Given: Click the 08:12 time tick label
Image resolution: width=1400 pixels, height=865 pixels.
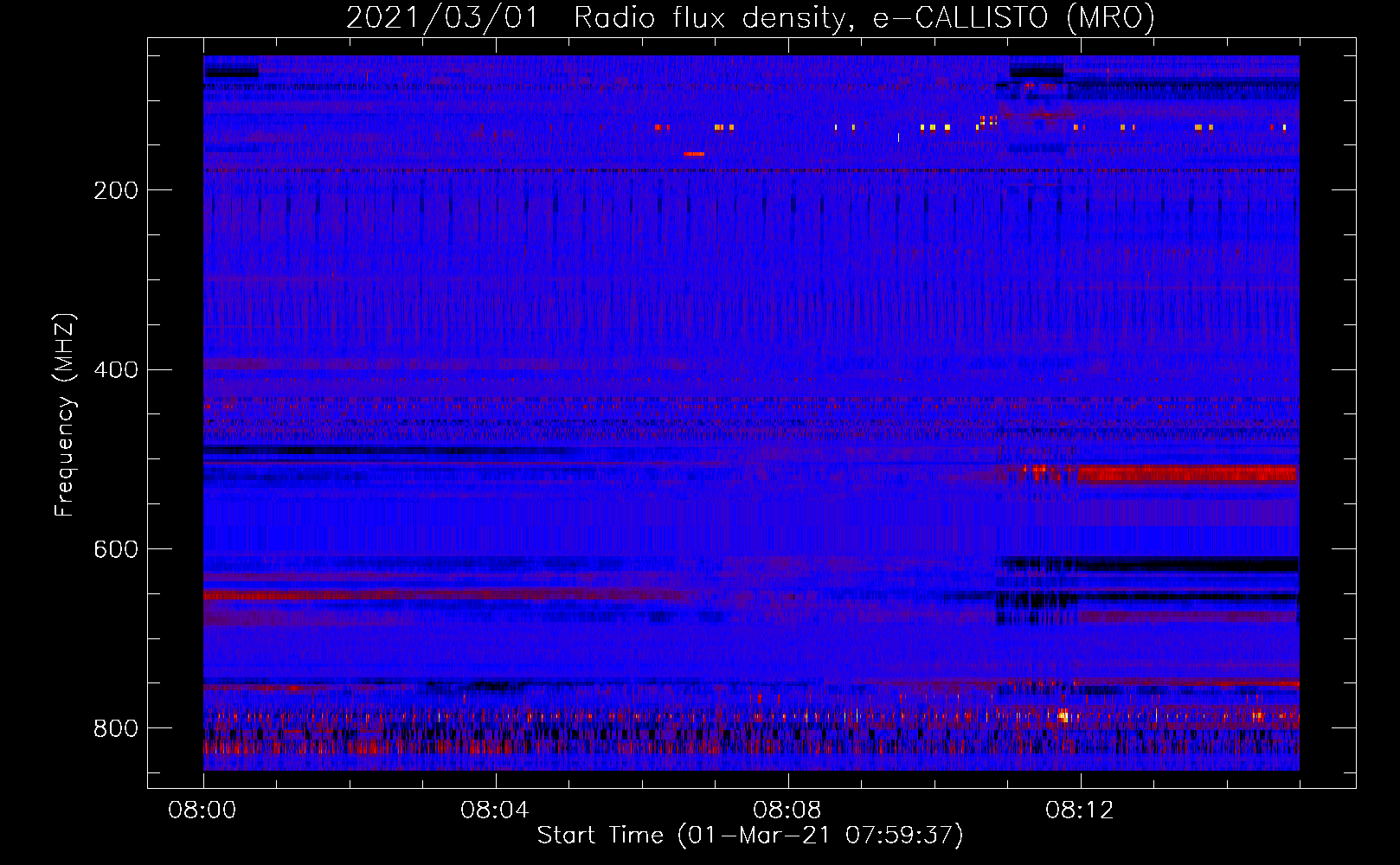Looking at the screenshot, I should 1080,811.
